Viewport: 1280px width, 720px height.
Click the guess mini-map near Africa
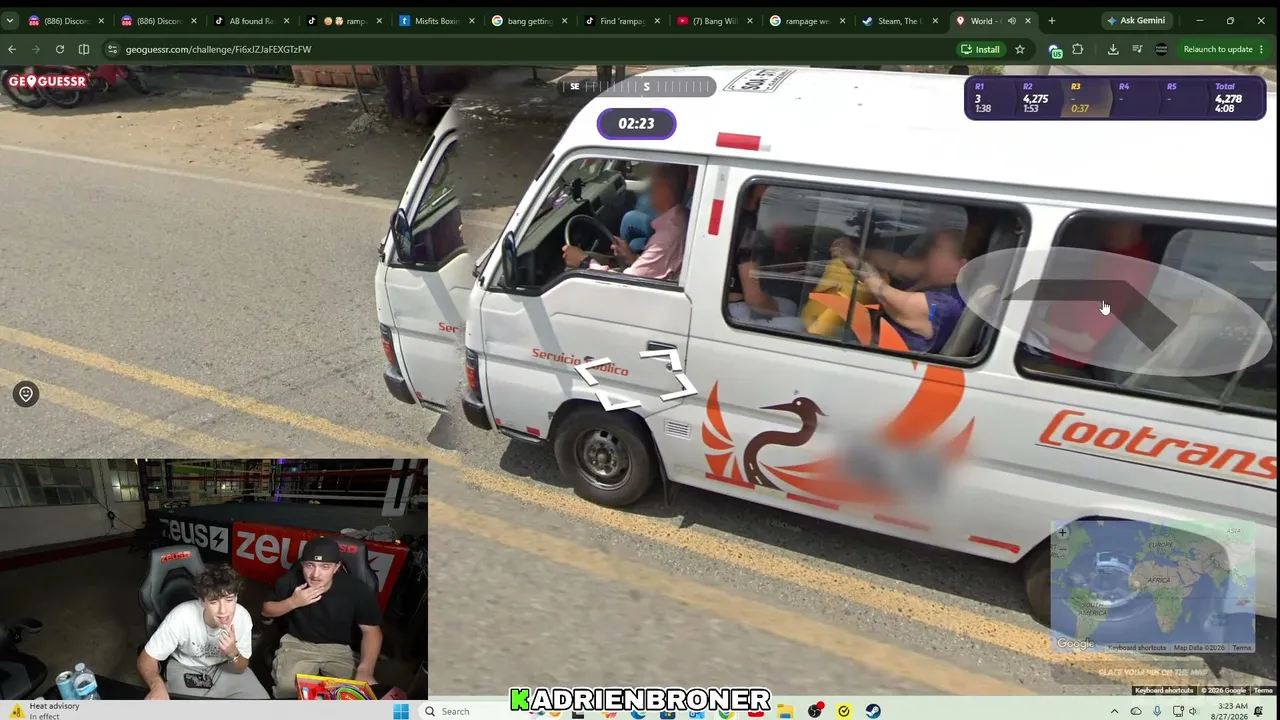(x=1160, y=582)
